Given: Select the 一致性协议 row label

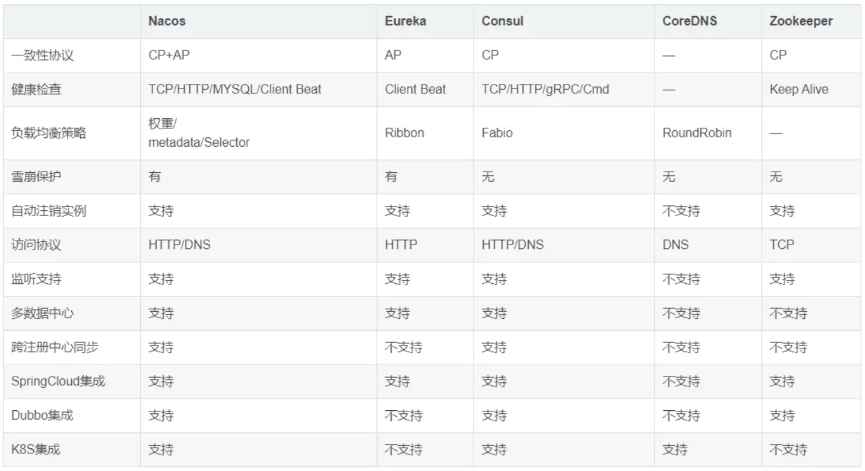Looking at the screenshot, I should click(42, 55).
